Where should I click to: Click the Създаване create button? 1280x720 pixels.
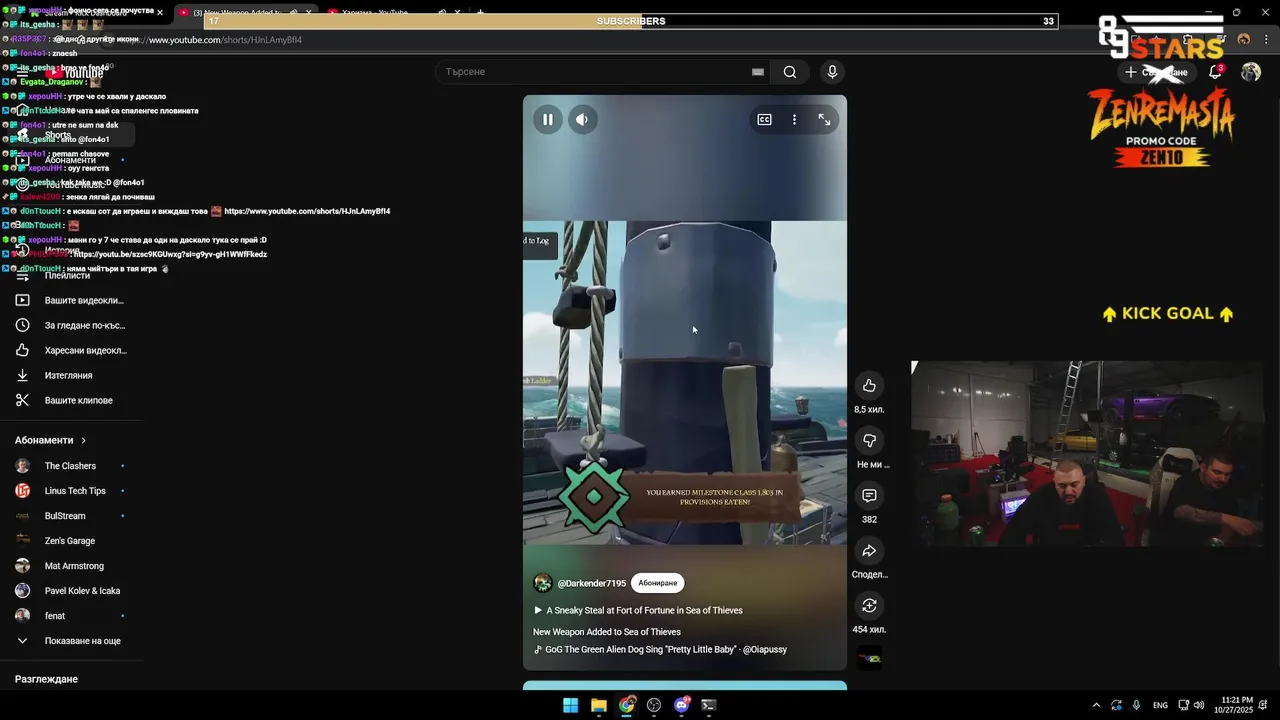tap(1156, 72)
